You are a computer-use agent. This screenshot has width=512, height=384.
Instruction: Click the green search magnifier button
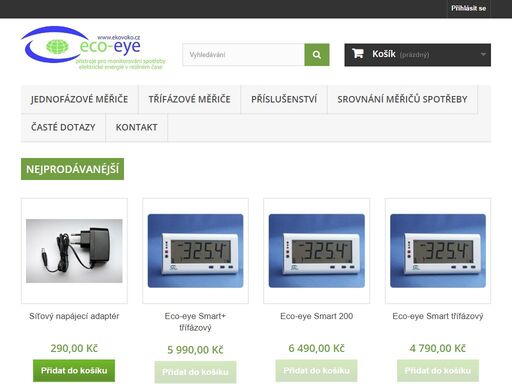317,55
